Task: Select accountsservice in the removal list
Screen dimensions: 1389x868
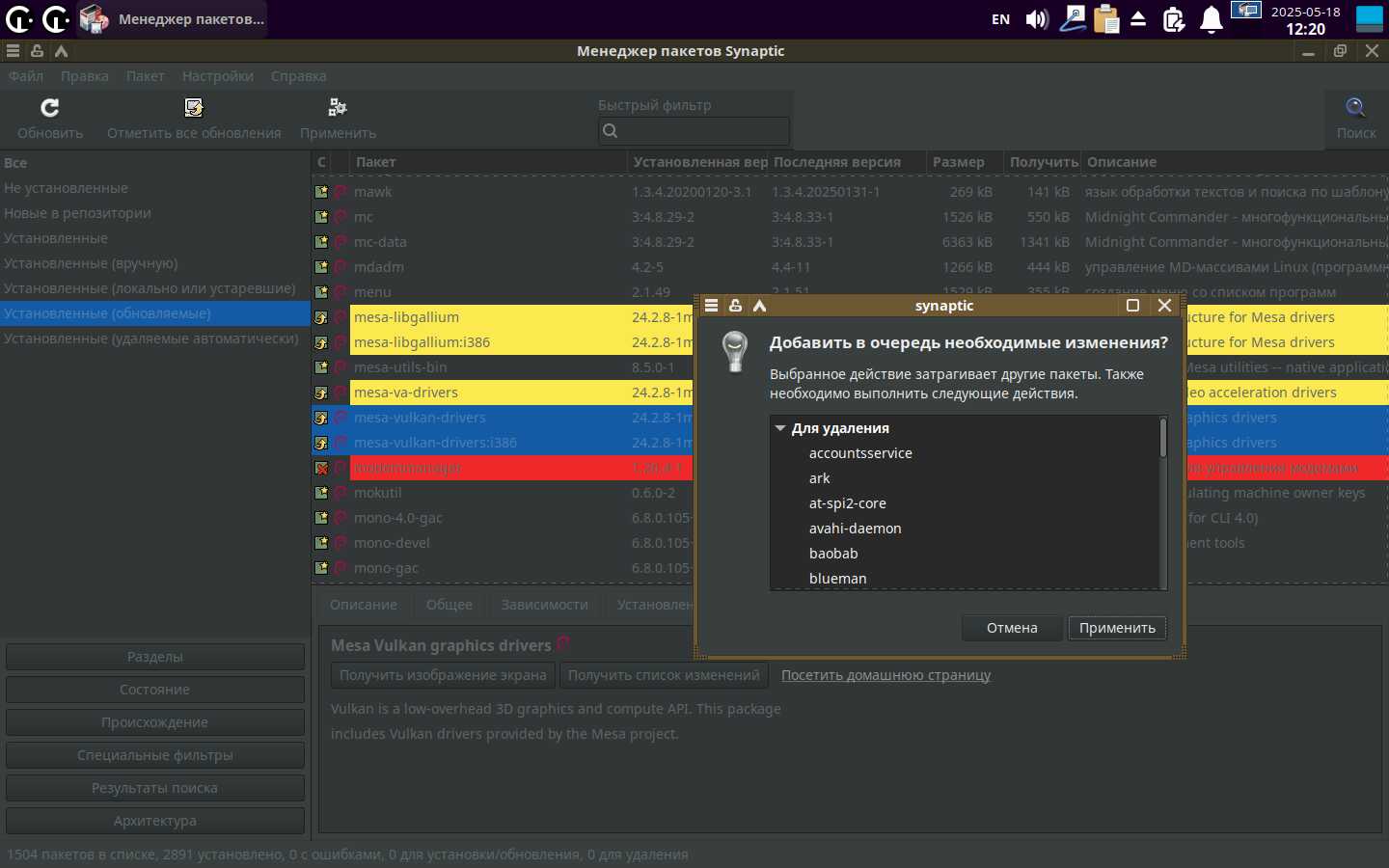Action: [860, 453]
